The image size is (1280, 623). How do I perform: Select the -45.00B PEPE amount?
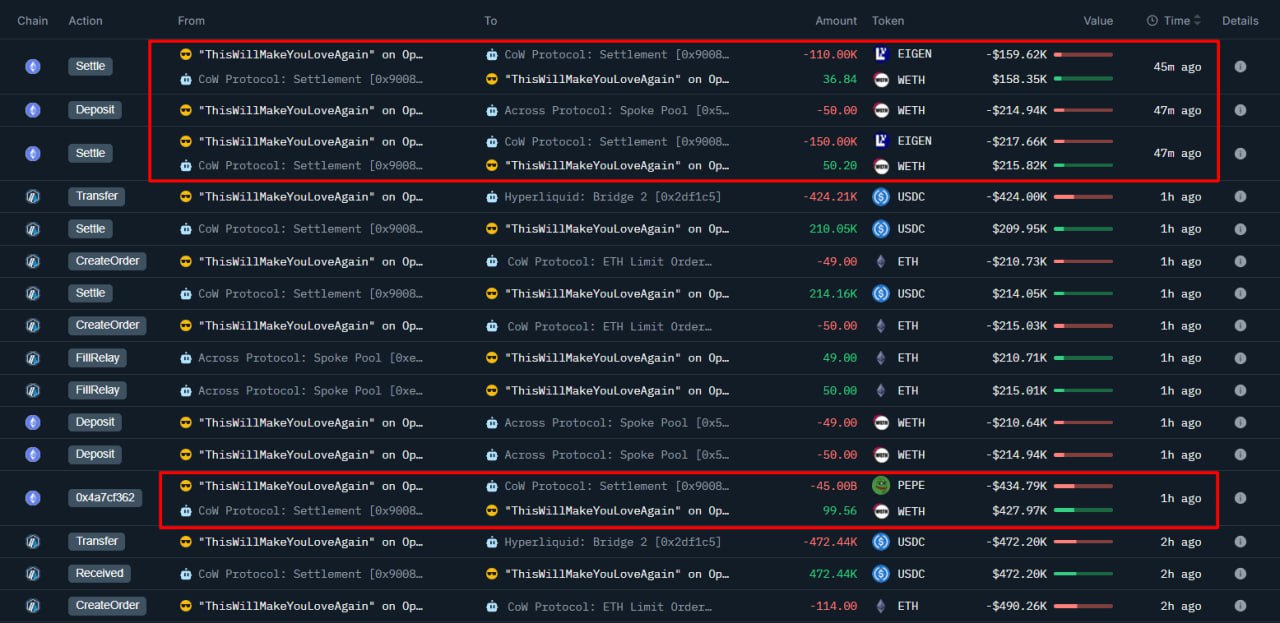click(833, 487)
